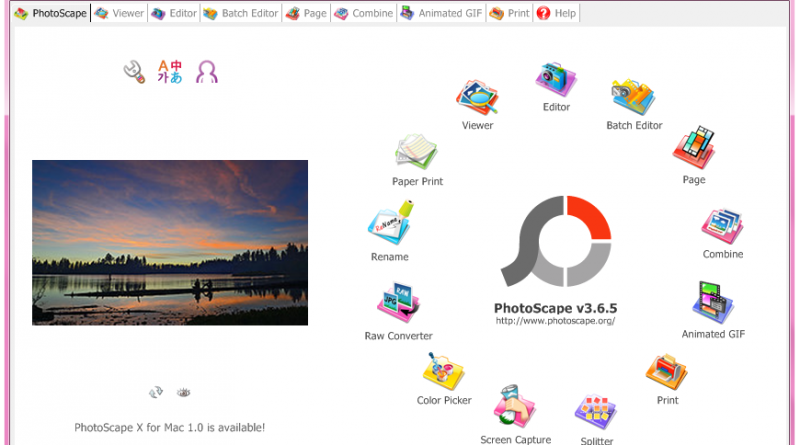Screen dimensions: 800x445
Task: Open the Viewer icon in the circle
Action: [x=477, y=100]
